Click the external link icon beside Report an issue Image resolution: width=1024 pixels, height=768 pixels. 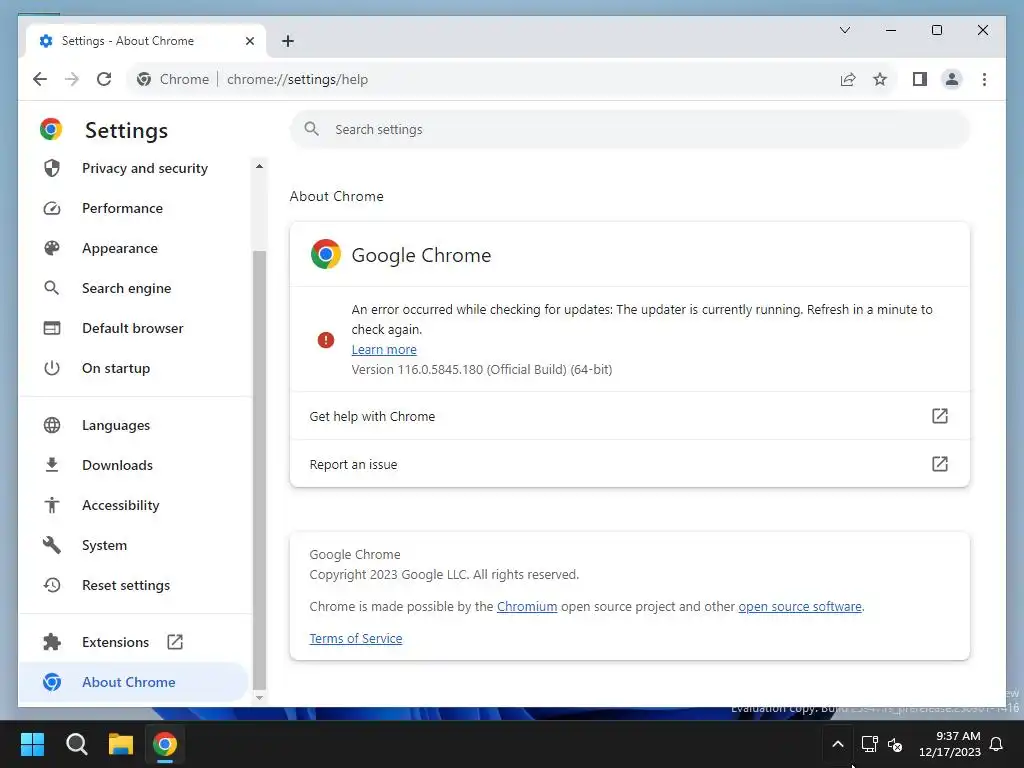[939, 464]
